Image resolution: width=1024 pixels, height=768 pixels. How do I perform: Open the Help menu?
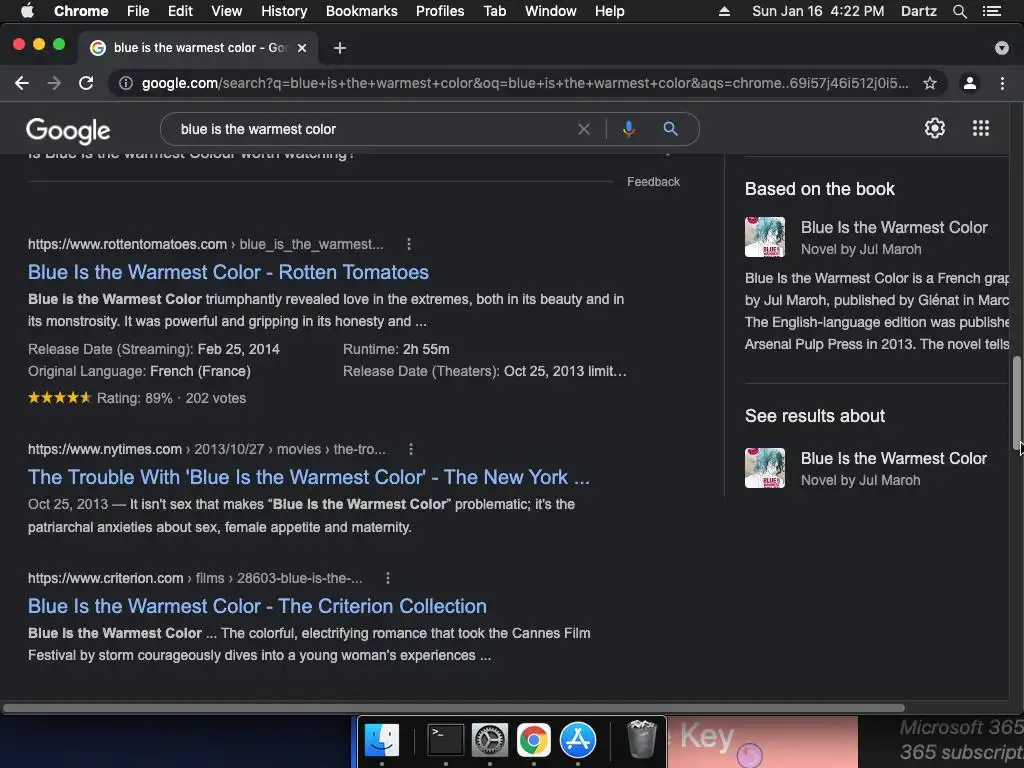tap(609, 11)
